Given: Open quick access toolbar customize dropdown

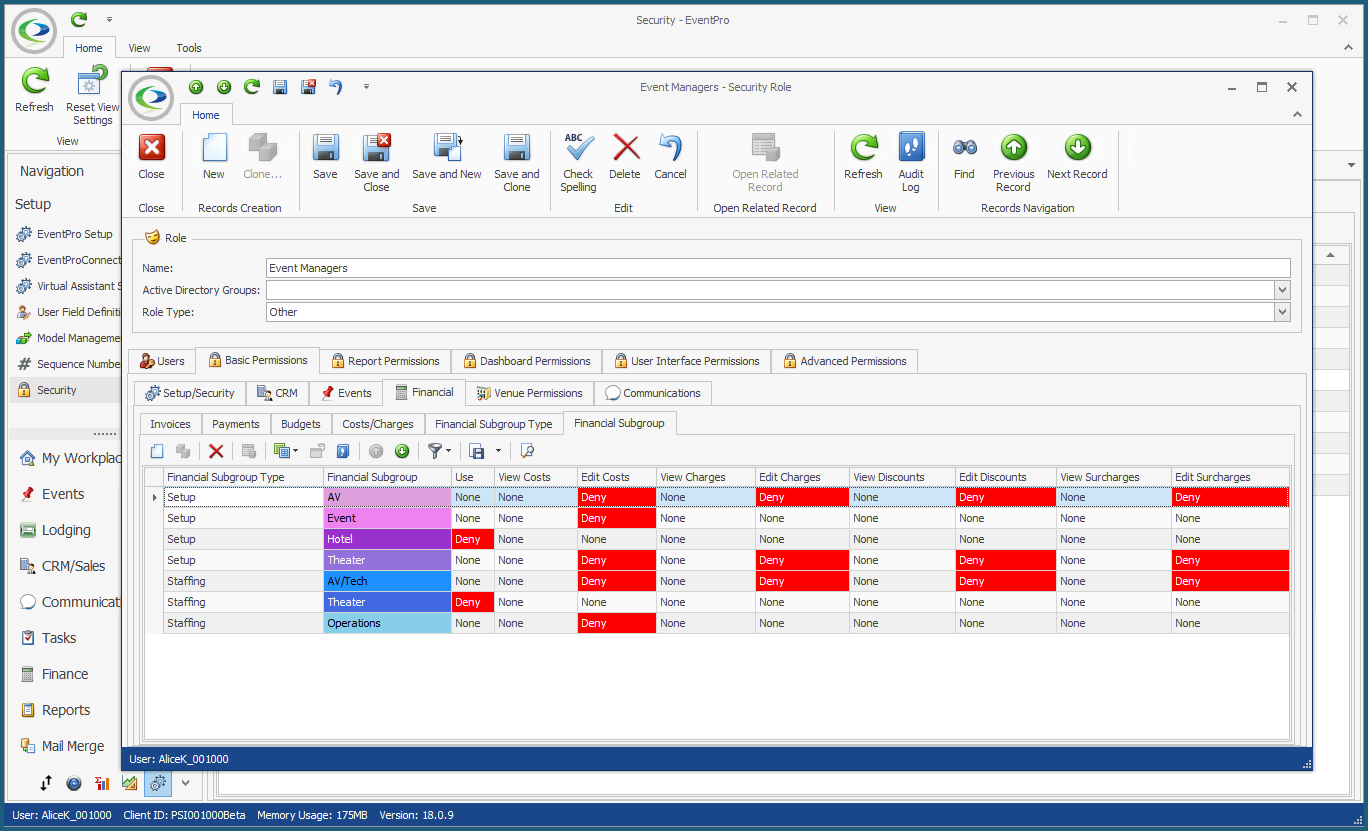Looking at the screenshot, I should pyautogui.click(x=366, y=87).
